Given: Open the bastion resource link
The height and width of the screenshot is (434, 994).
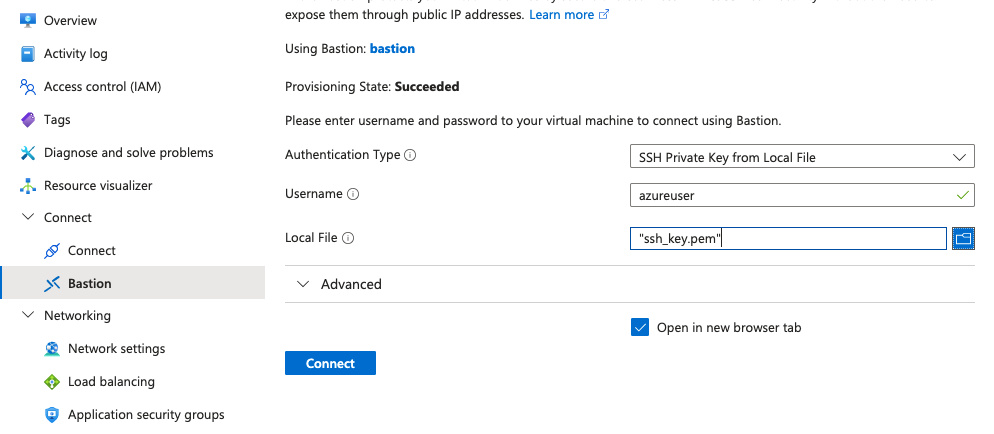Looking at the screenshot, I should (392, 49).
